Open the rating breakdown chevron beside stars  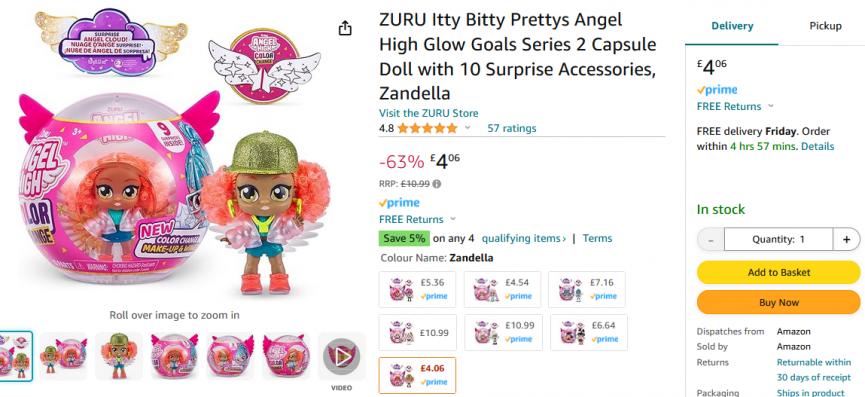click(468, 128)
